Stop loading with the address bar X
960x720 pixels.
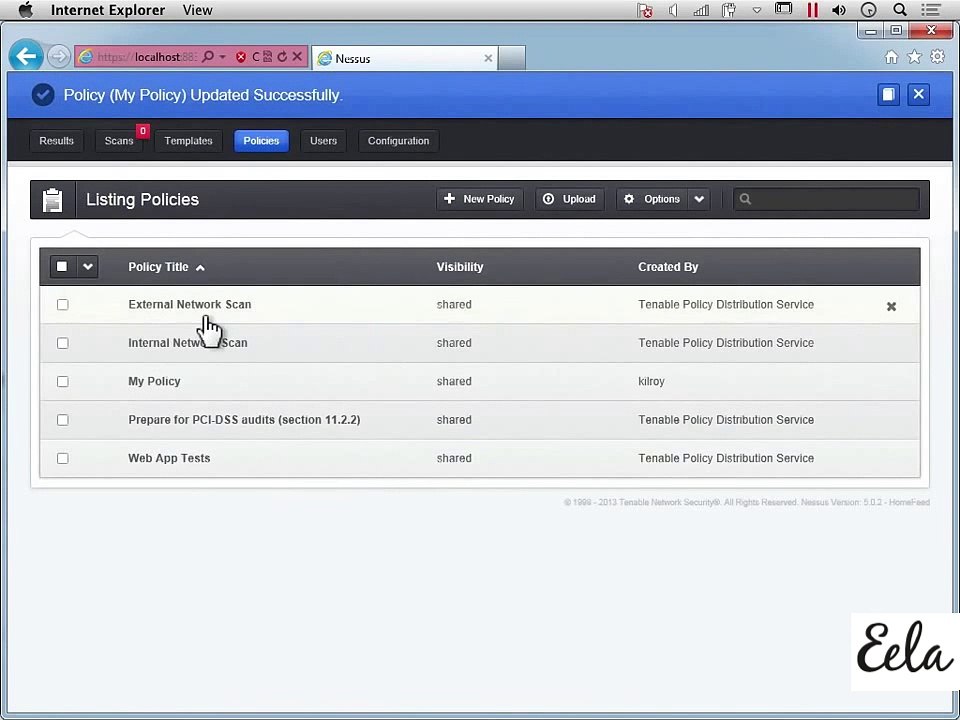coord(297,56)
